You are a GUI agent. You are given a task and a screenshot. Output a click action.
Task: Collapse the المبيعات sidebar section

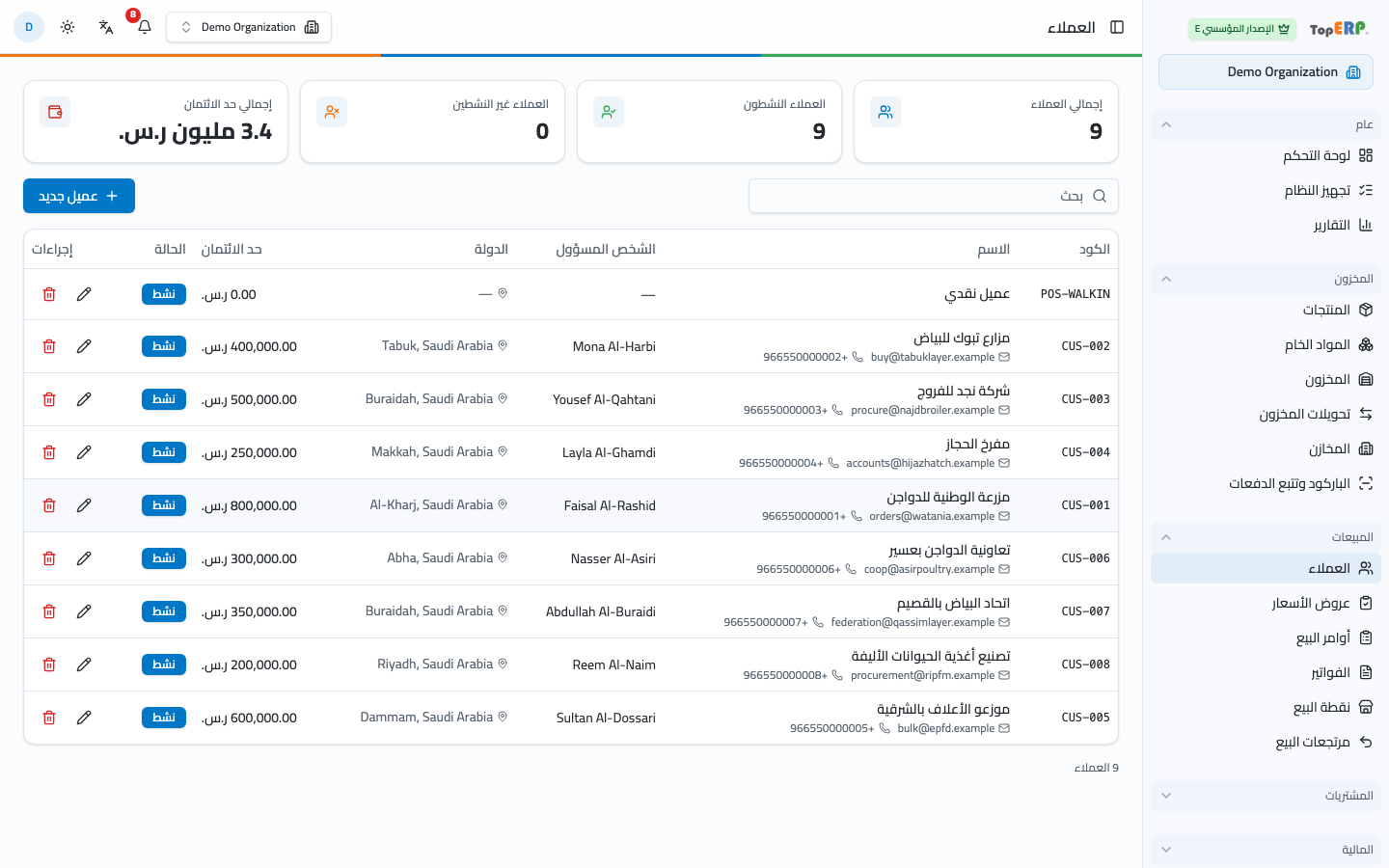(x=1266, y=537)
